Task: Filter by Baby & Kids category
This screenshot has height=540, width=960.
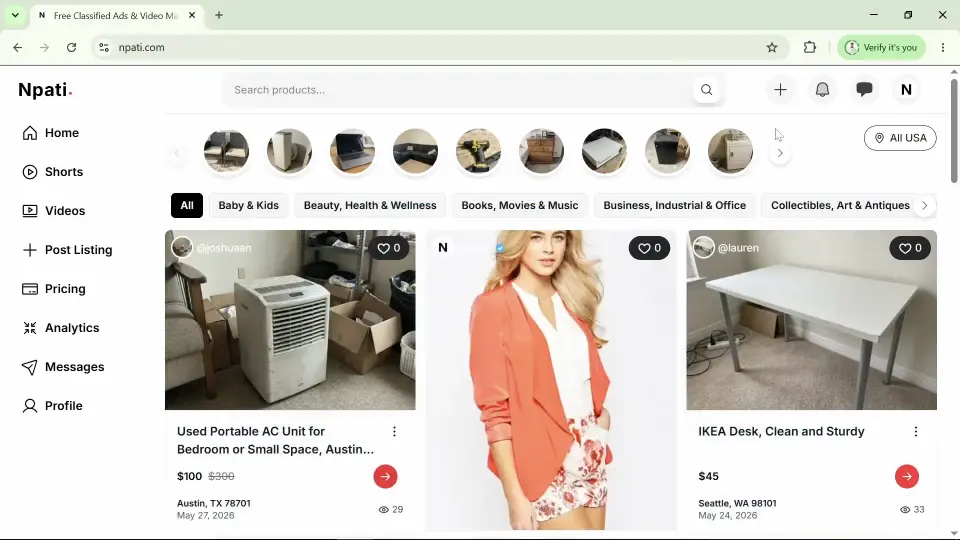Action: pos(249,206)
